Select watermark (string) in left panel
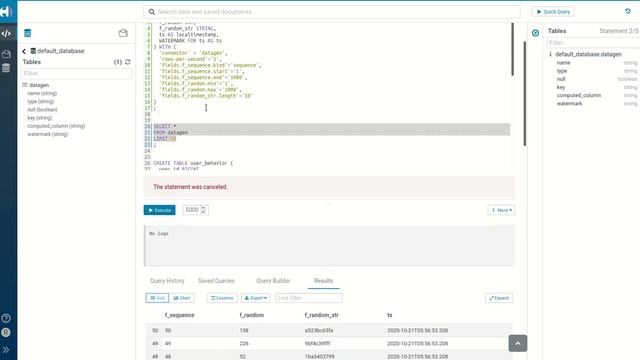The image size is (640, 360). [48, 134]
